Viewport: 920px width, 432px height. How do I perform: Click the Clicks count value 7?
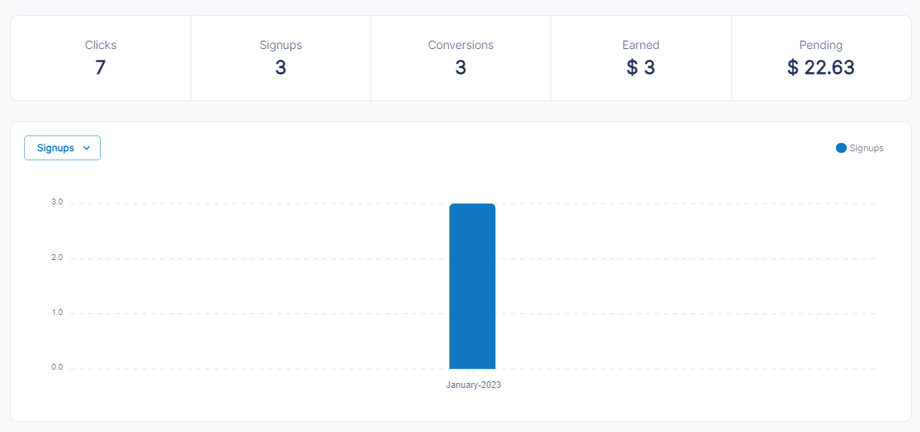coord(101,68)
